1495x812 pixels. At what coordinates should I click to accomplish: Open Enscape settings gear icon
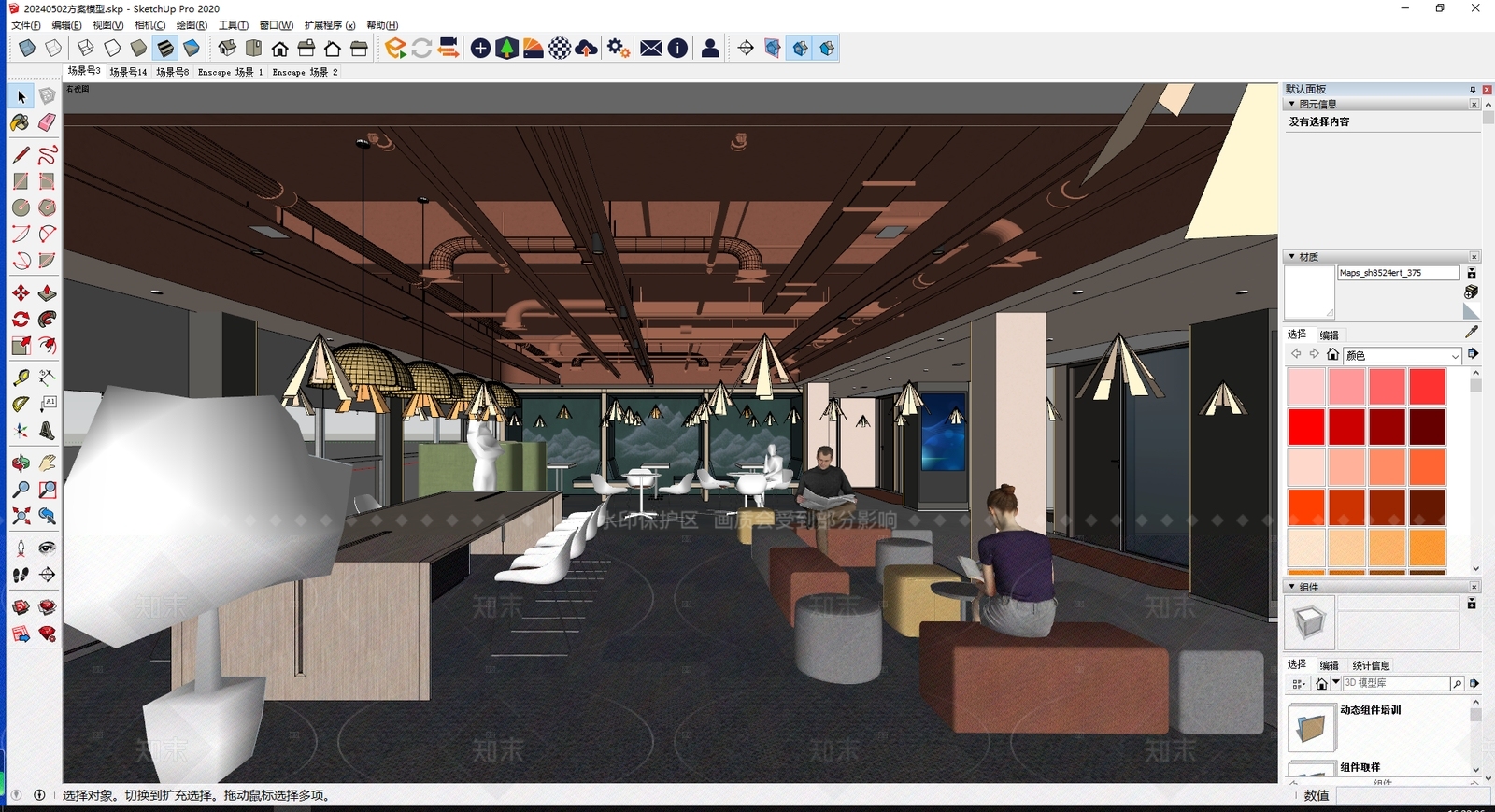[618, 49]
